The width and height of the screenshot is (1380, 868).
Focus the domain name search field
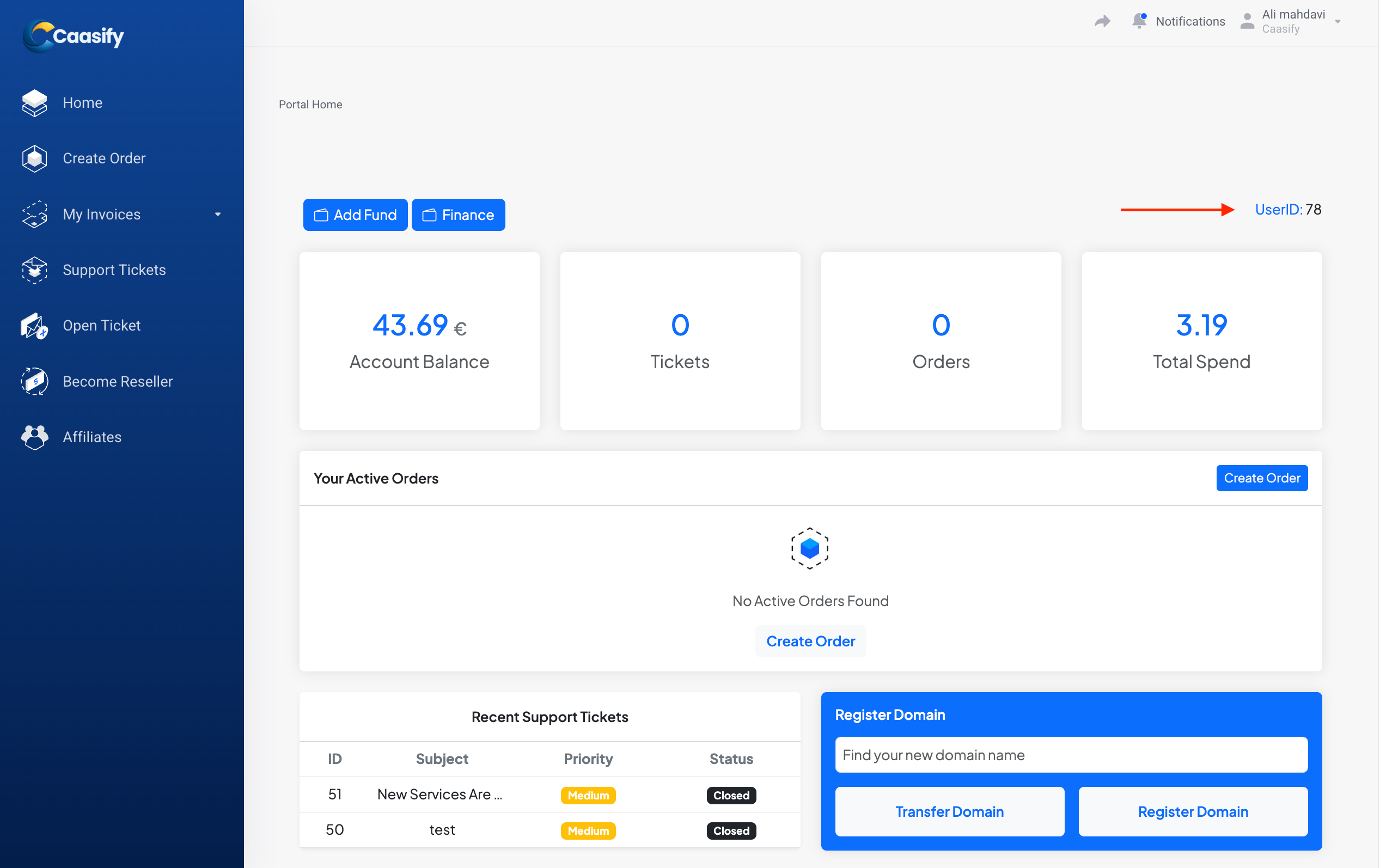coord(1071,755)
